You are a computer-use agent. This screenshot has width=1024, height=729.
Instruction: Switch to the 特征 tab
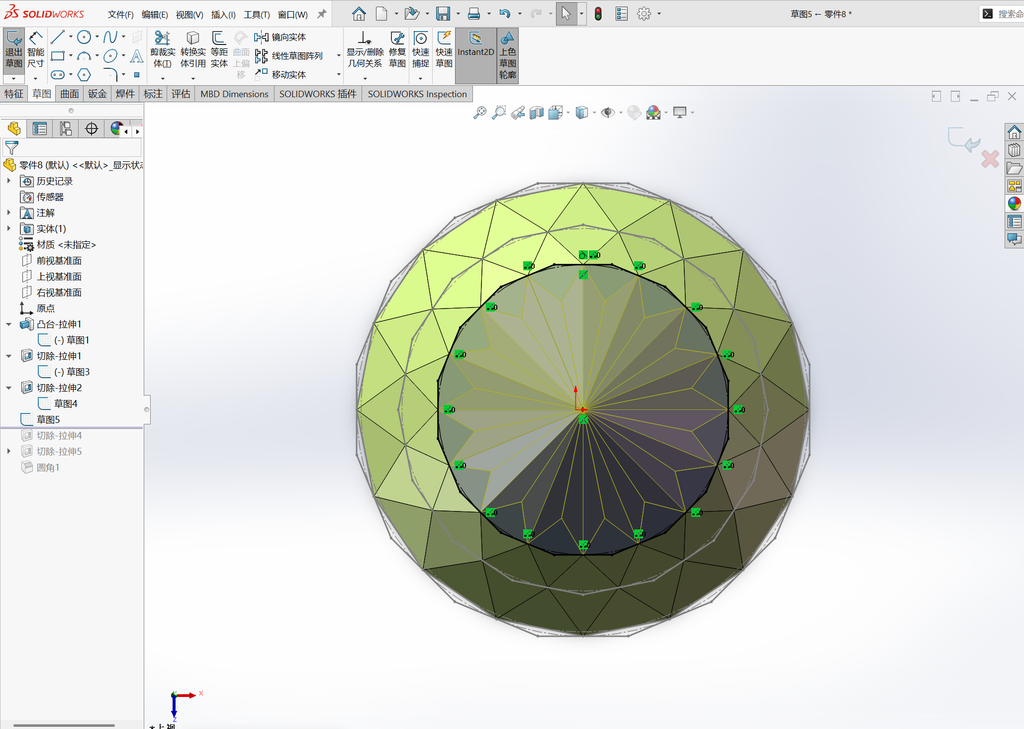[14, 94]
